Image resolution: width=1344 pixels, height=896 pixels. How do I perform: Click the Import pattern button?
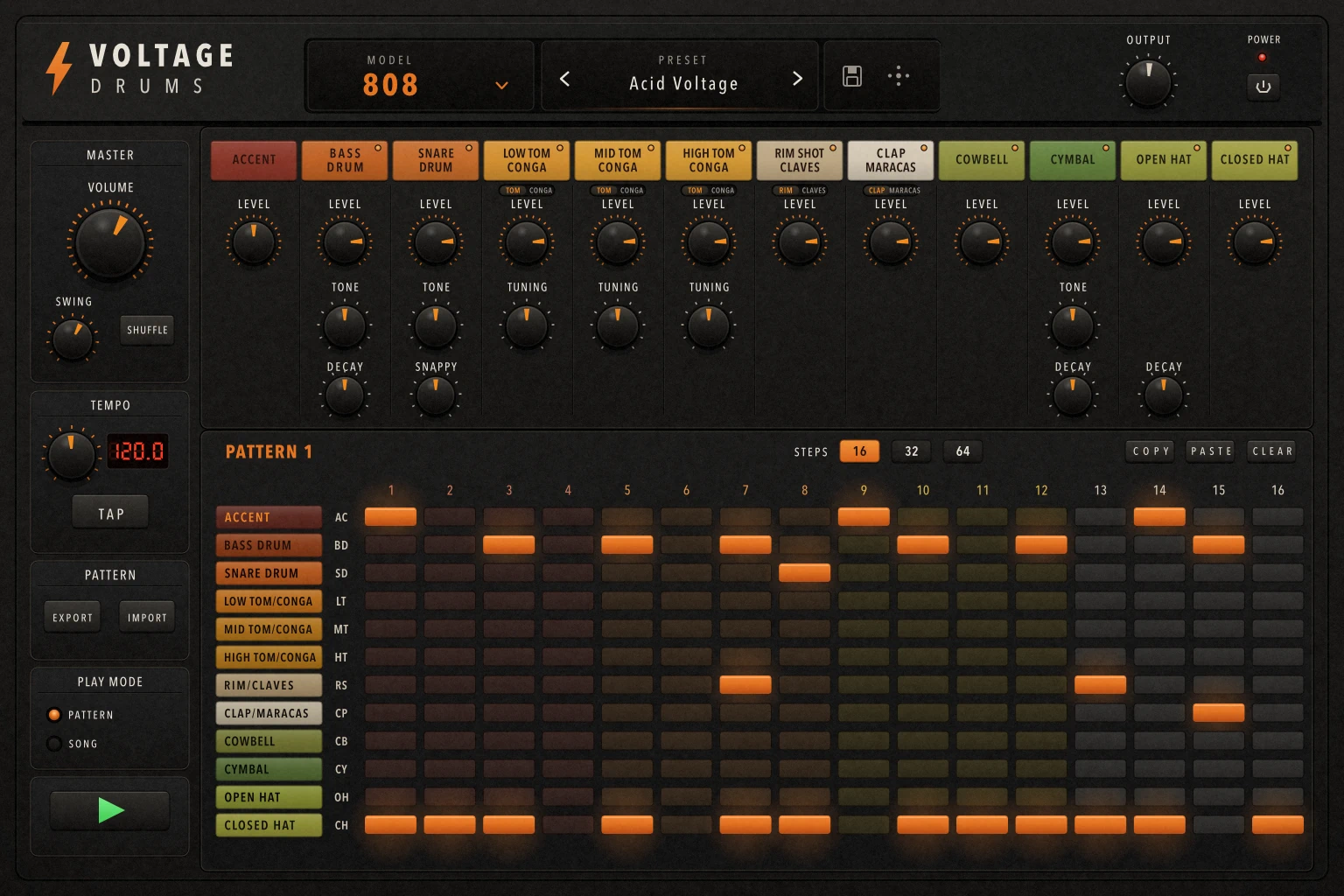click(147, 617)
